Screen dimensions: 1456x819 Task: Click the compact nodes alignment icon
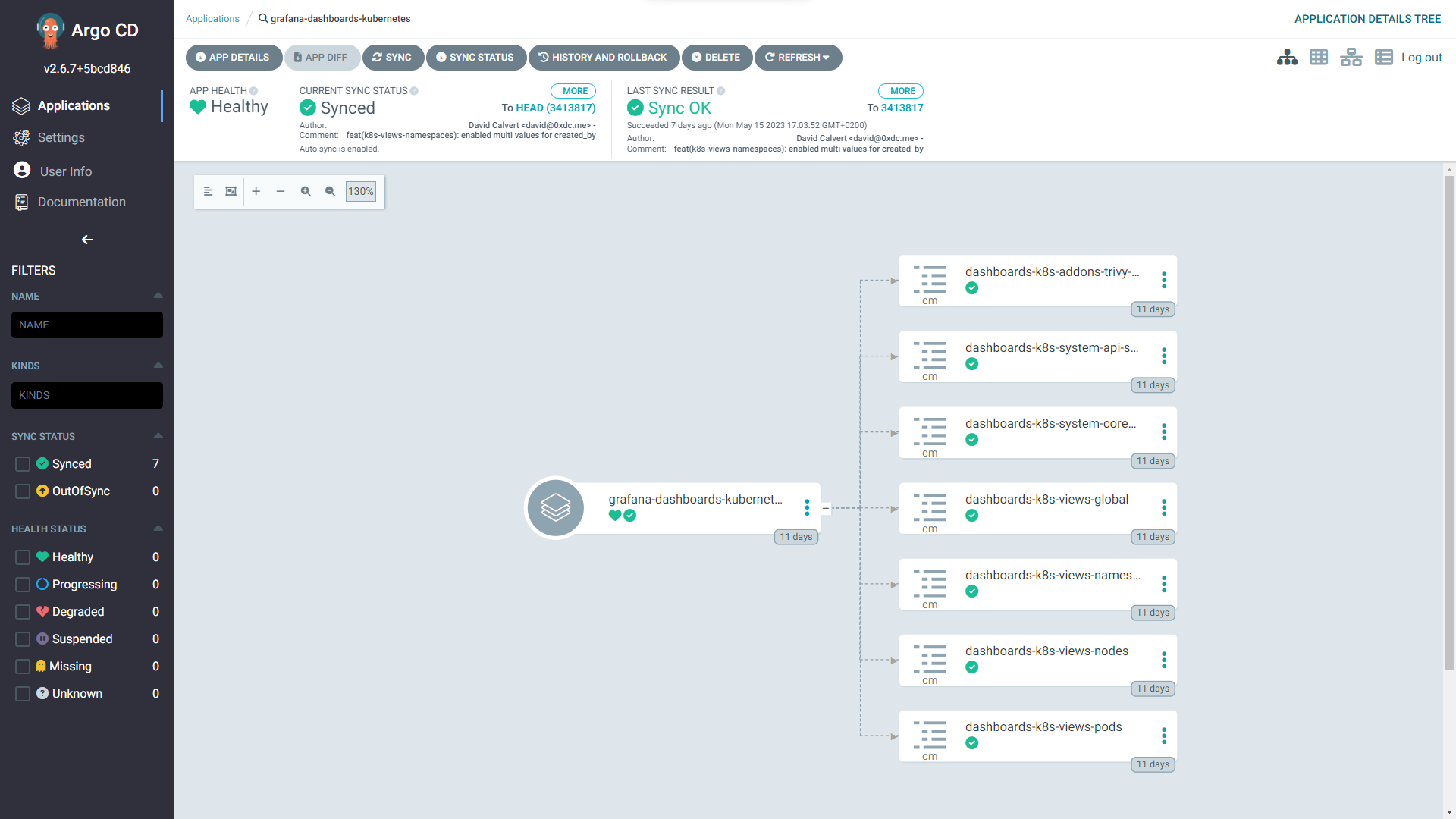pos(208,192)
